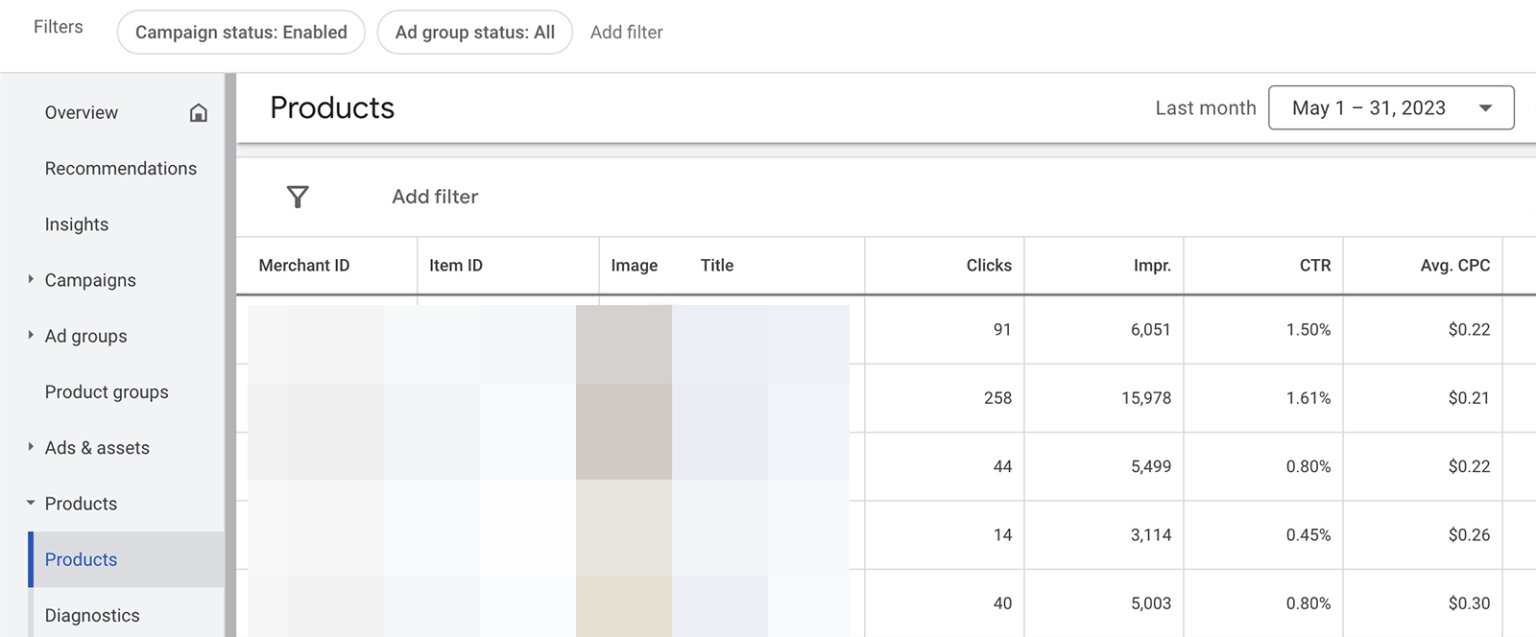The height and width of the screenshot is (637, 1536).
Task: Open Insights in the sidebar
Action: click(77, 224)
